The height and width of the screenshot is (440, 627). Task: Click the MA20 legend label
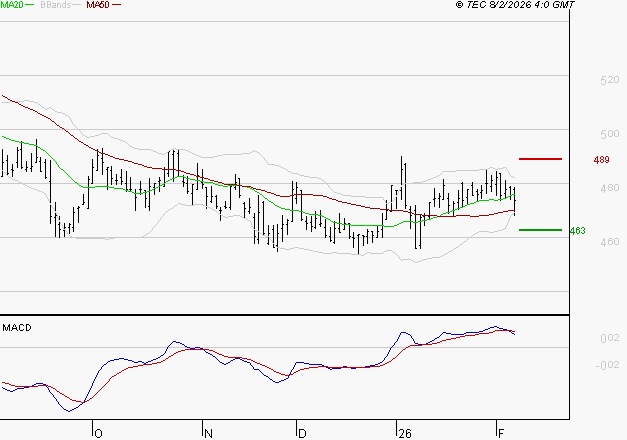(11, 5)
